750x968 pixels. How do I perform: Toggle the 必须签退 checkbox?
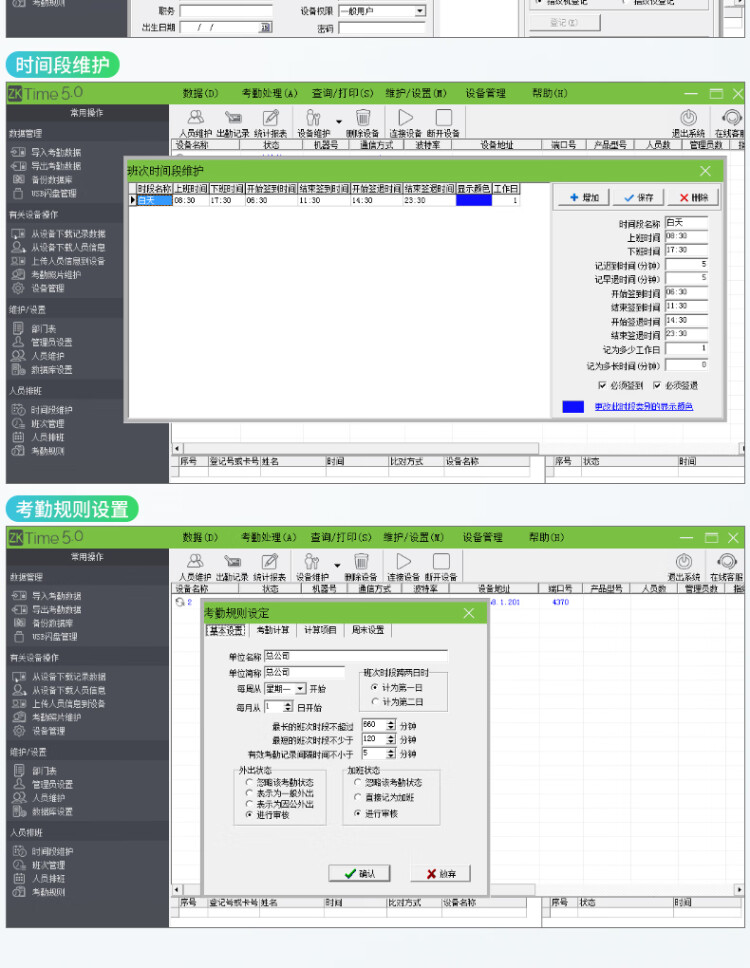[x=657, y=385]
